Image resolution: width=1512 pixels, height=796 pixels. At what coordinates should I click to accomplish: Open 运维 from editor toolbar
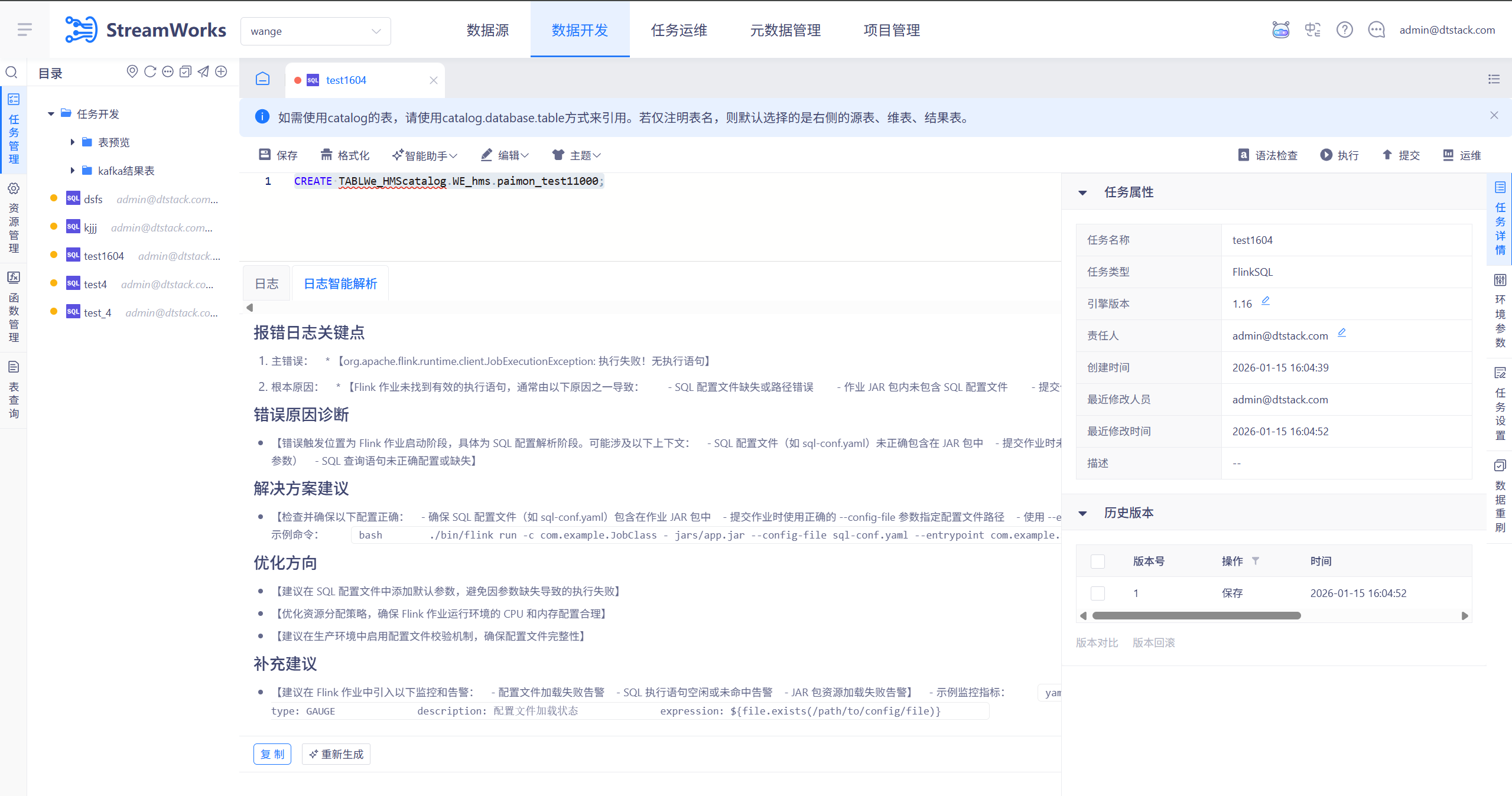pyautogui.click(x=1462, y=155)
